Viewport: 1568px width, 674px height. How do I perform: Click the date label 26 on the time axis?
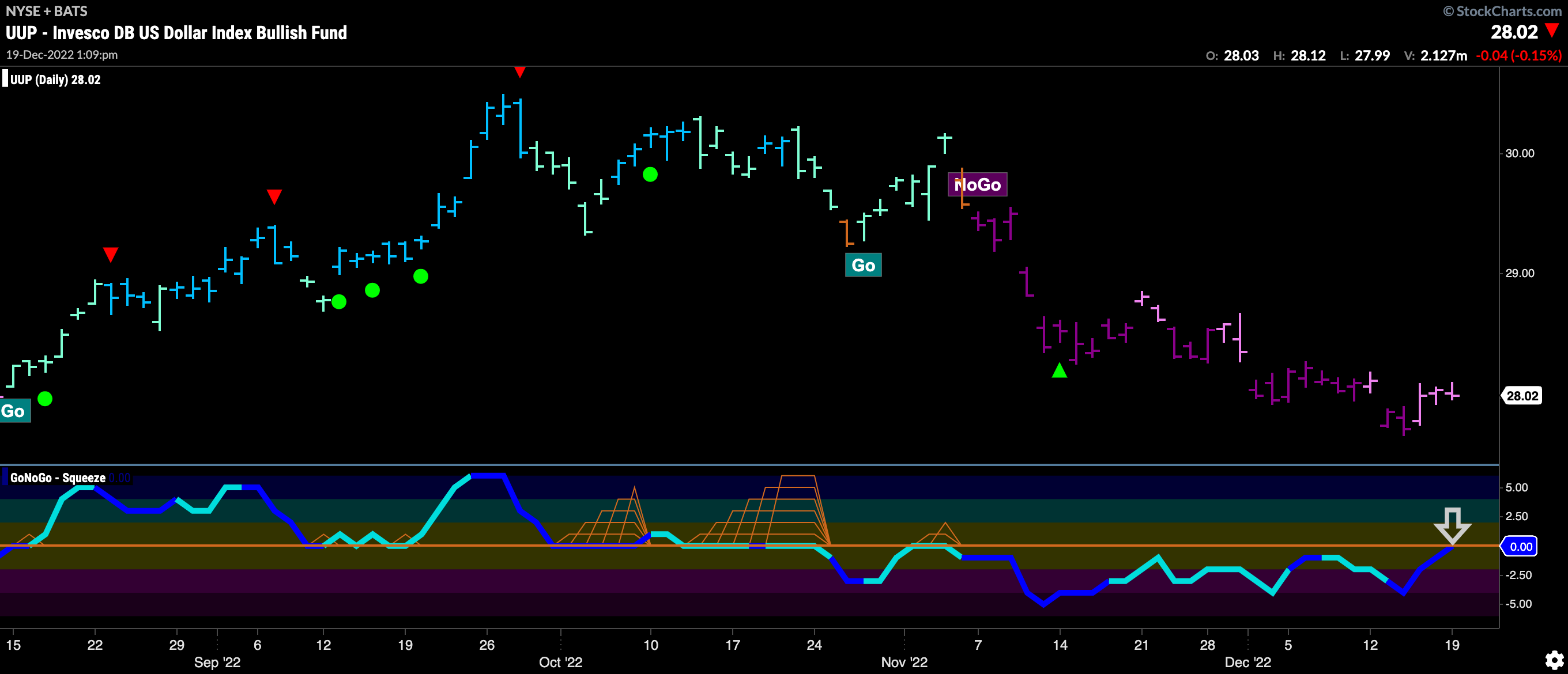pyautogui.click(x=487, y=645)
